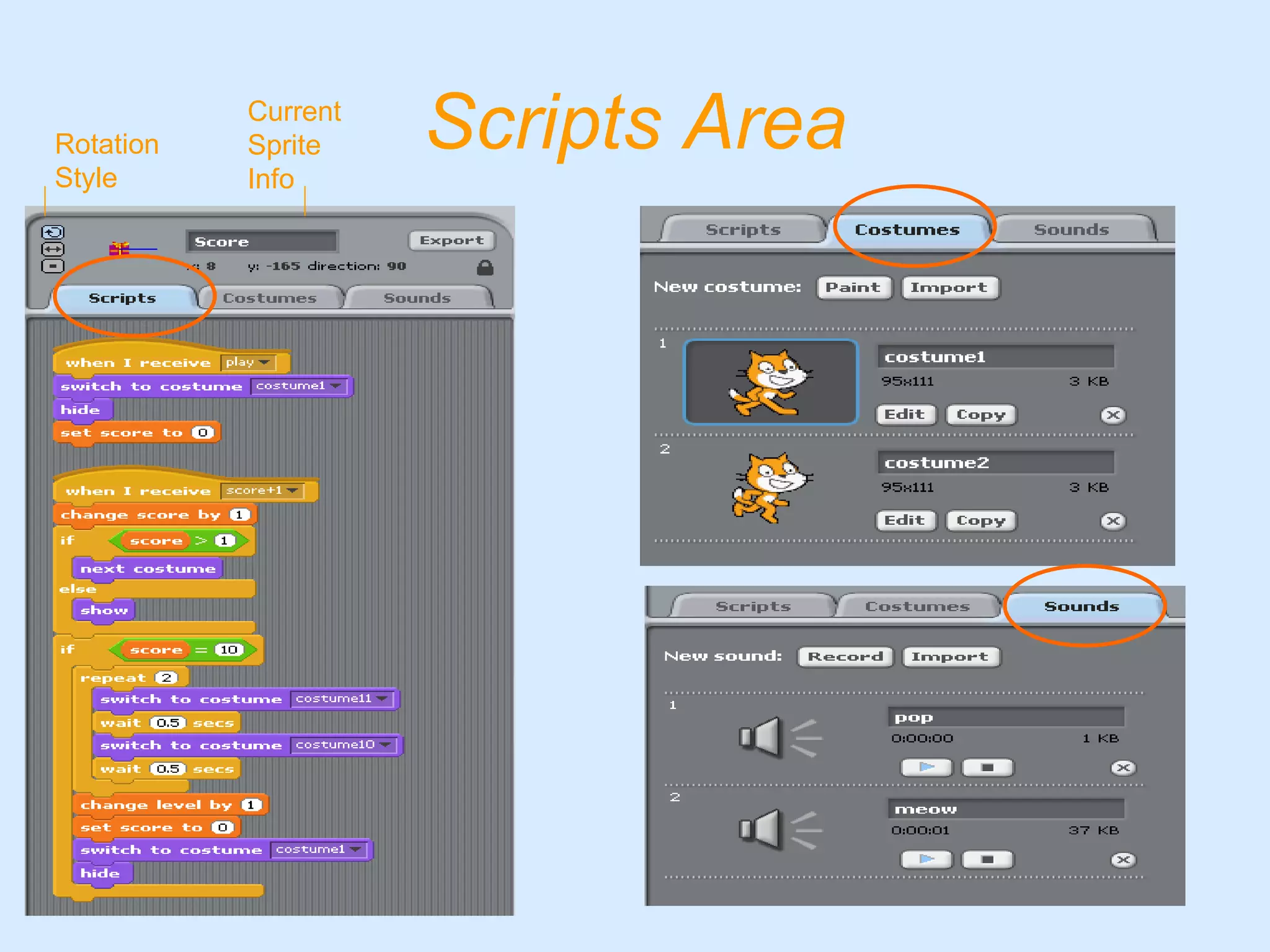Play the pop sound

(926, 767)
